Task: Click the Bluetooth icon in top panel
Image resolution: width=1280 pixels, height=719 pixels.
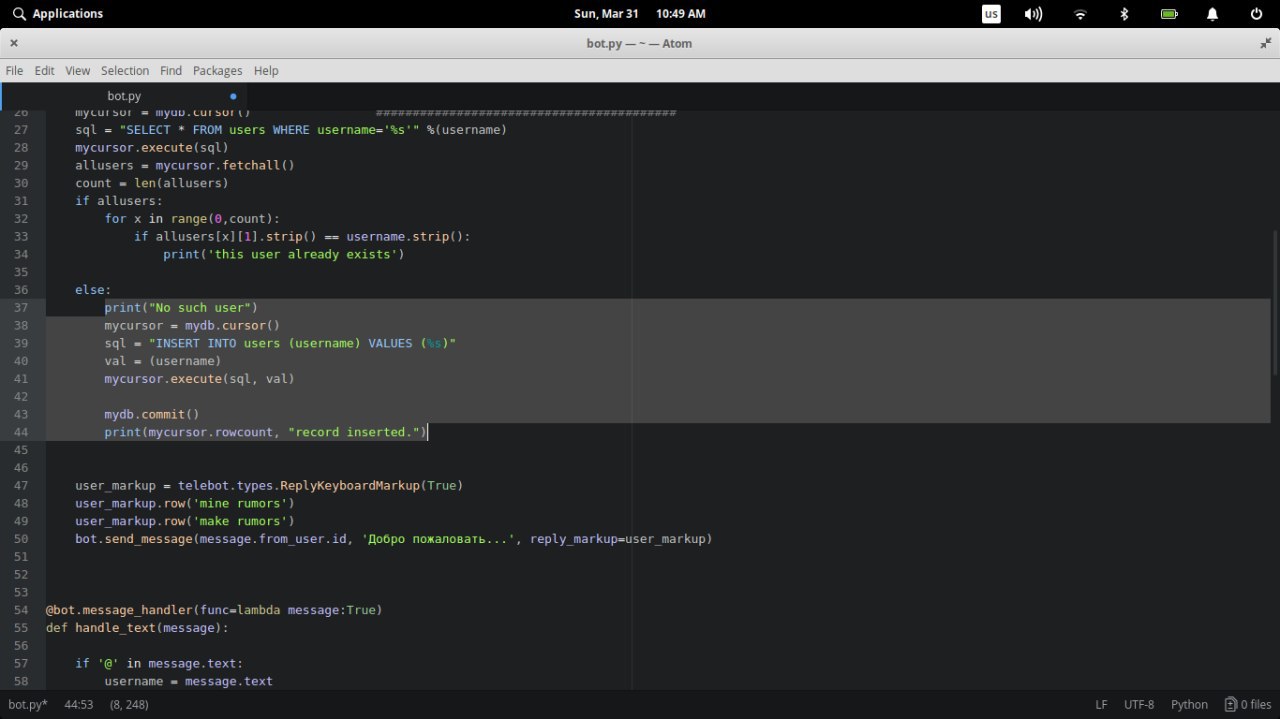Action: click(x=1124, y=14)
